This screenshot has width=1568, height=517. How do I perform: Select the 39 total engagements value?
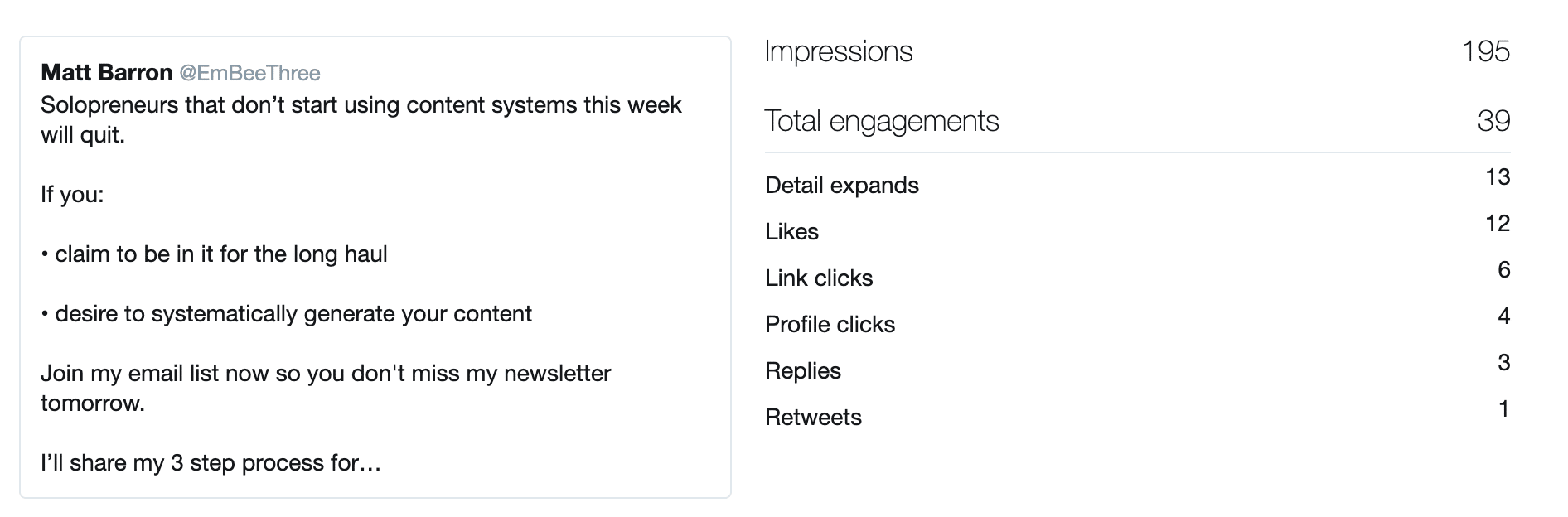click(x=1493, y=121)
